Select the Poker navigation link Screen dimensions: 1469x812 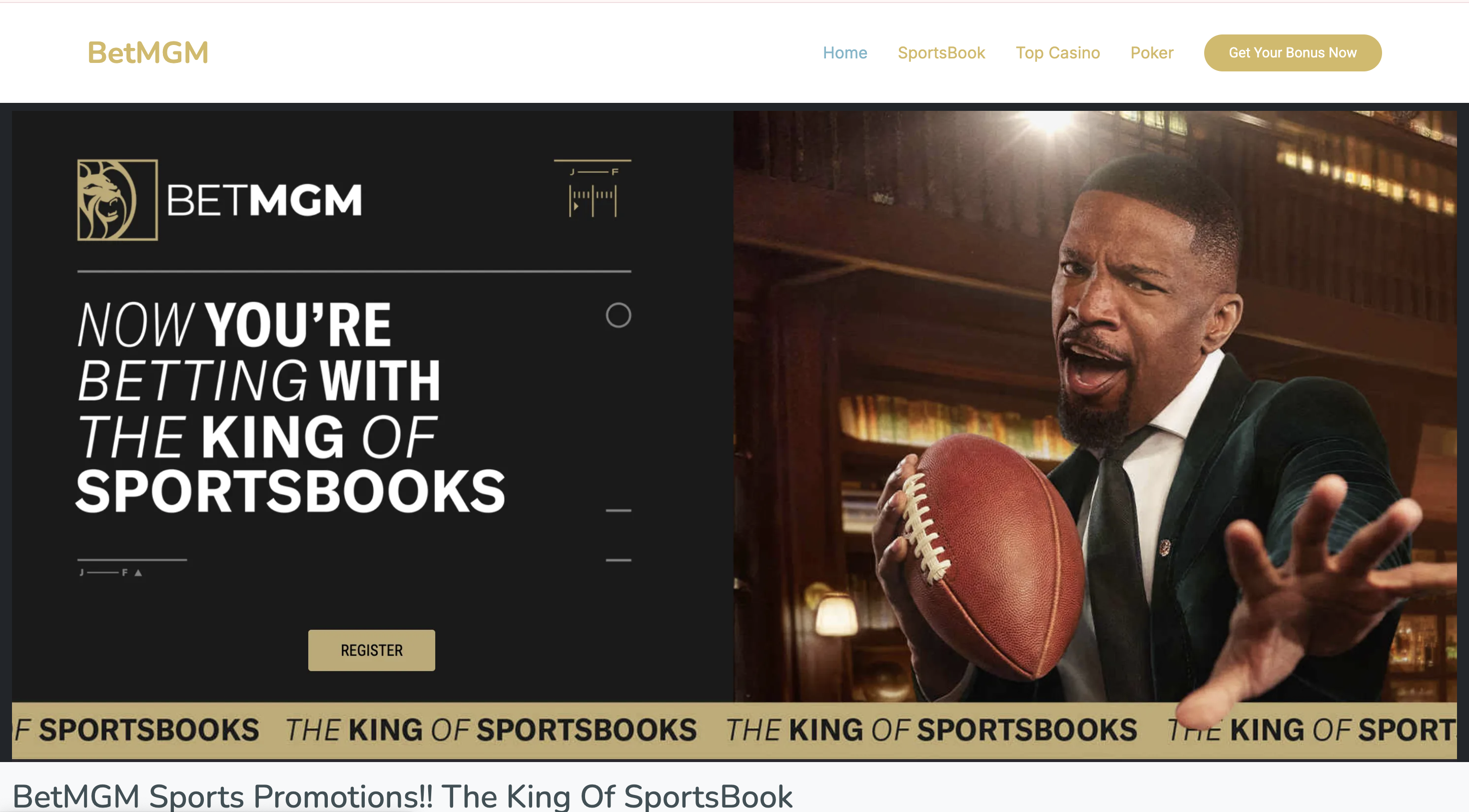coord(1151,52)
